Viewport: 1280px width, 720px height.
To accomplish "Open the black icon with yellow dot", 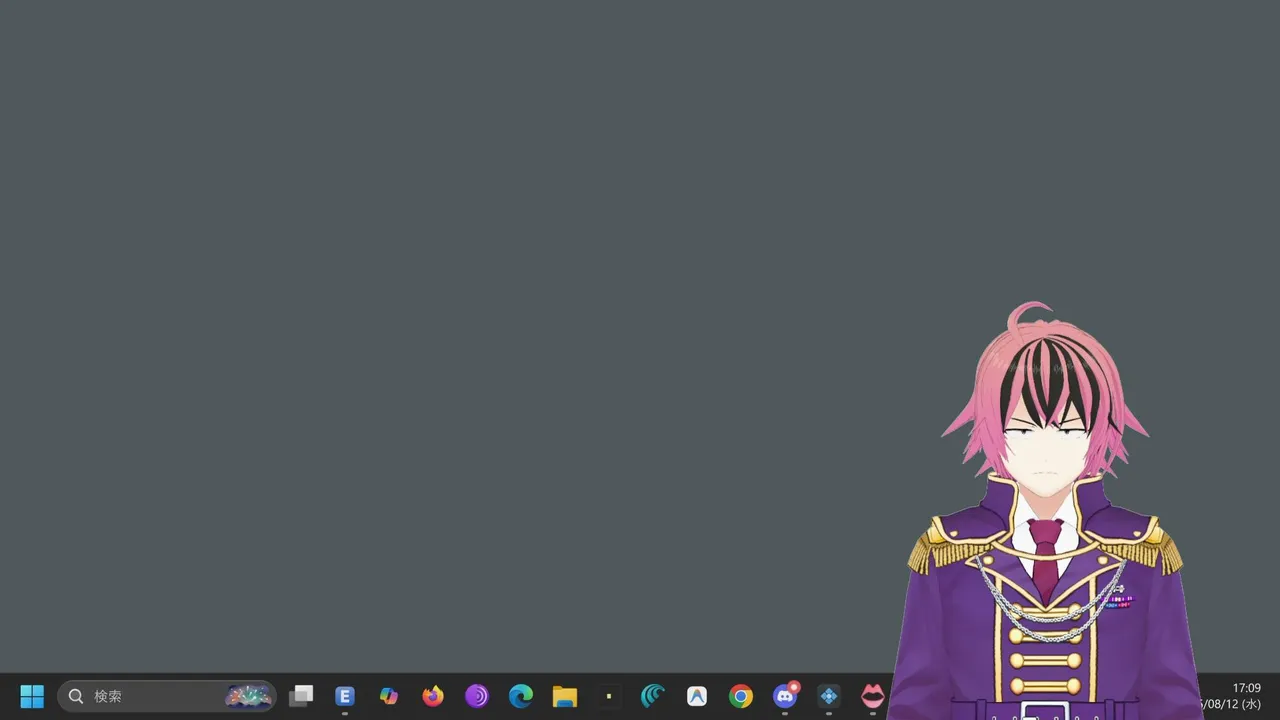I will 609,696.
